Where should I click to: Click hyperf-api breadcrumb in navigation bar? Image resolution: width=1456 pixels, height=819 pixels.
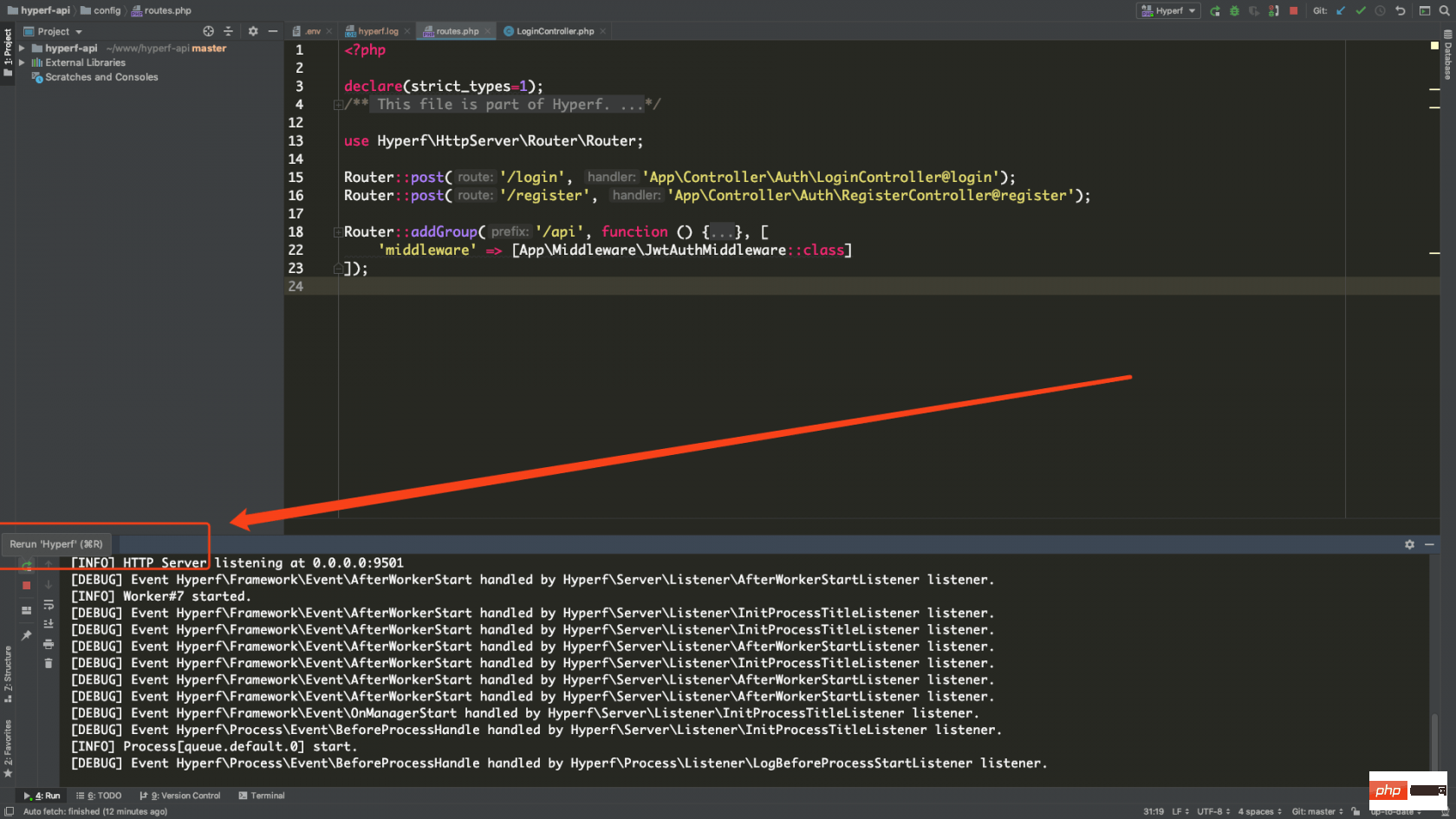pyautogui.click(x=38, y=10)
